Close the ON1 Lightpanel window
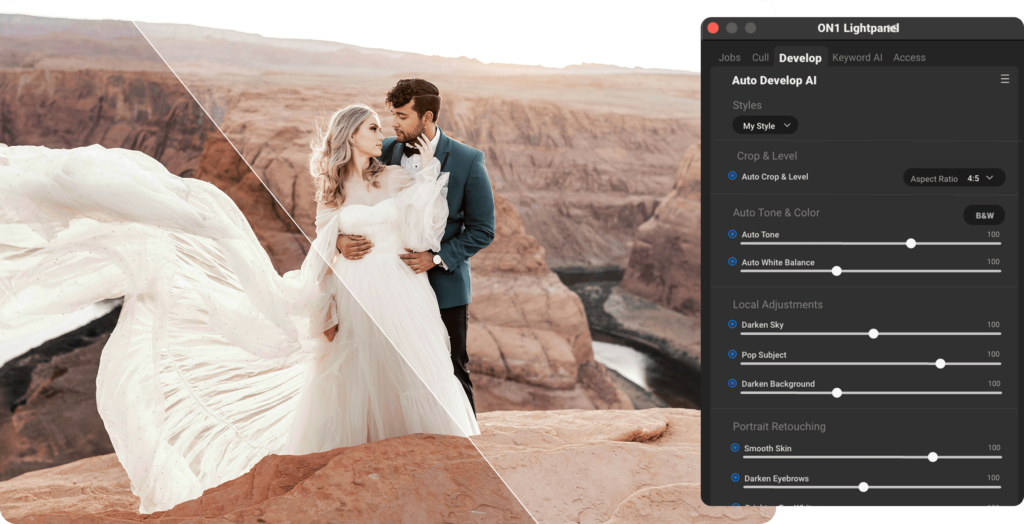Viewport: 1024px width, 524px height. [x=713, y=28]
